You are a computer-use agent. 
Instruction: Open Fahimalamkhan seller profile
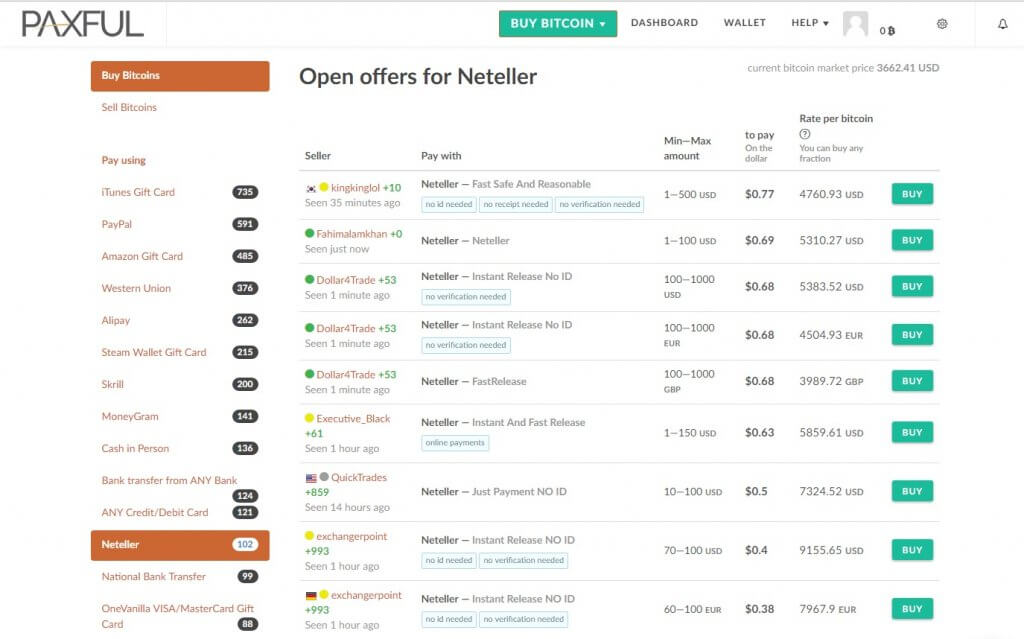tap(352, 234)
